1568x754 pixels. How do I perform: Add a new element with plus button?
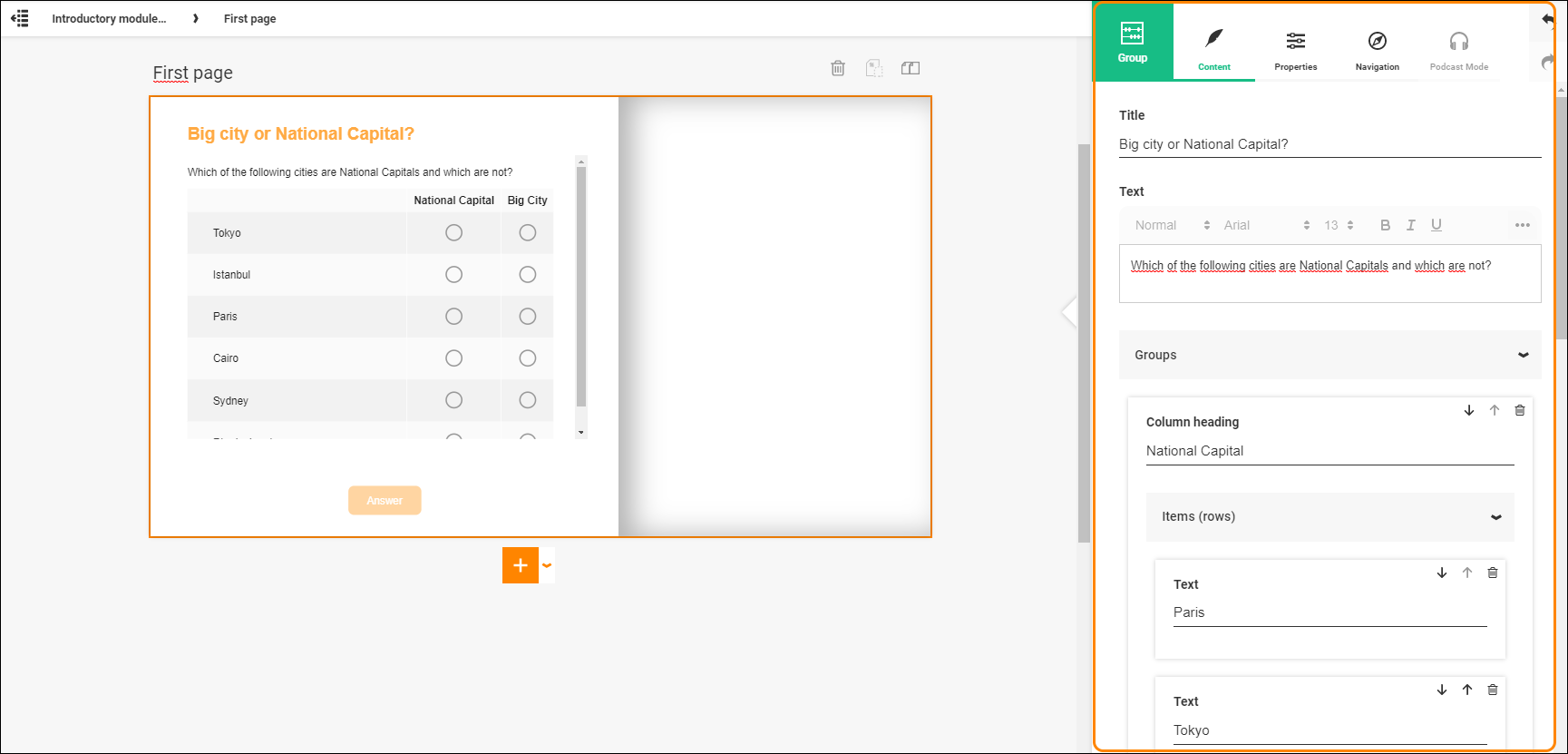point(521,565)
